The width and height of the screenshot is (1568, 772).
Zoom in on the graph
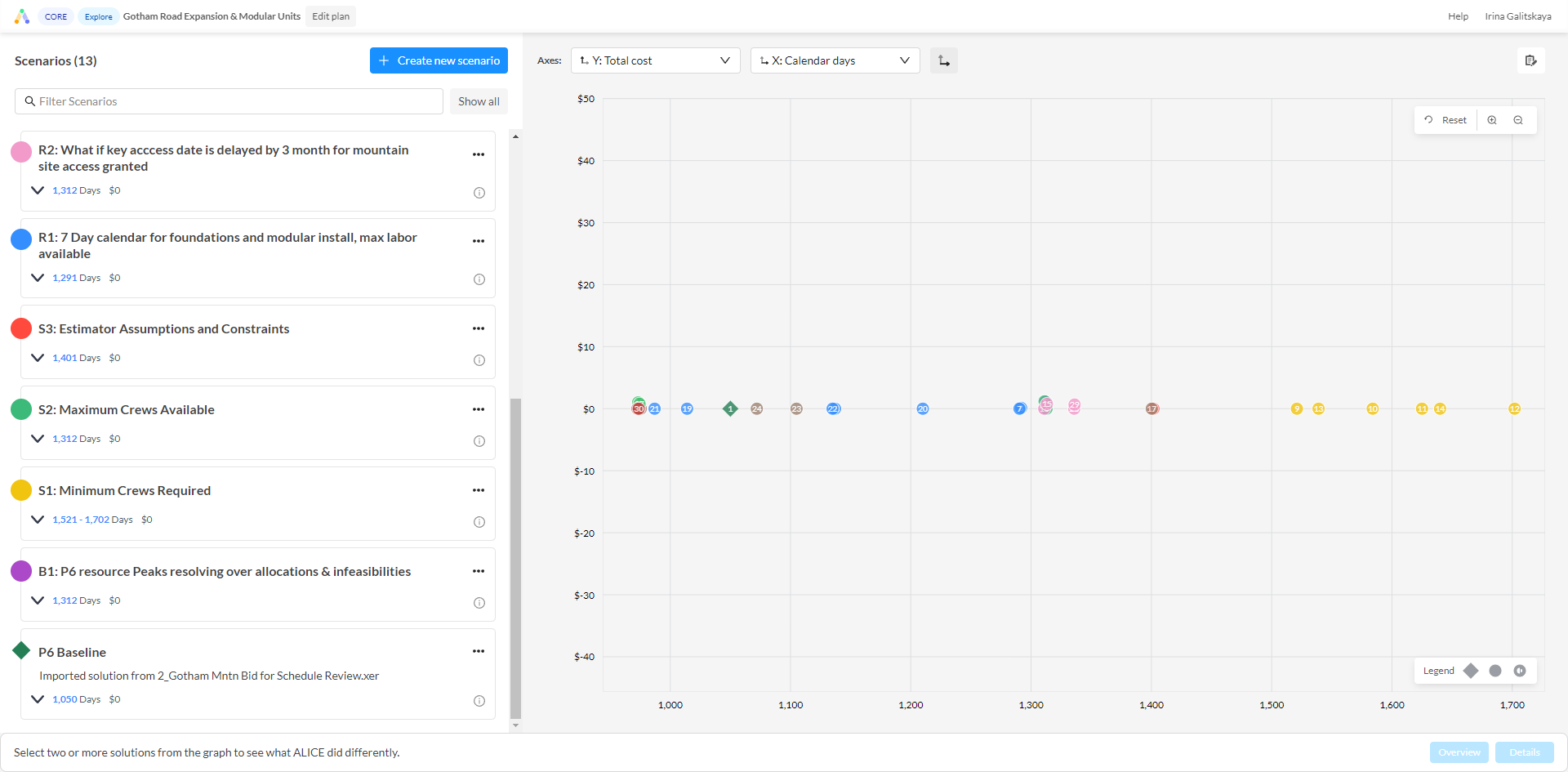(1492, 120)
